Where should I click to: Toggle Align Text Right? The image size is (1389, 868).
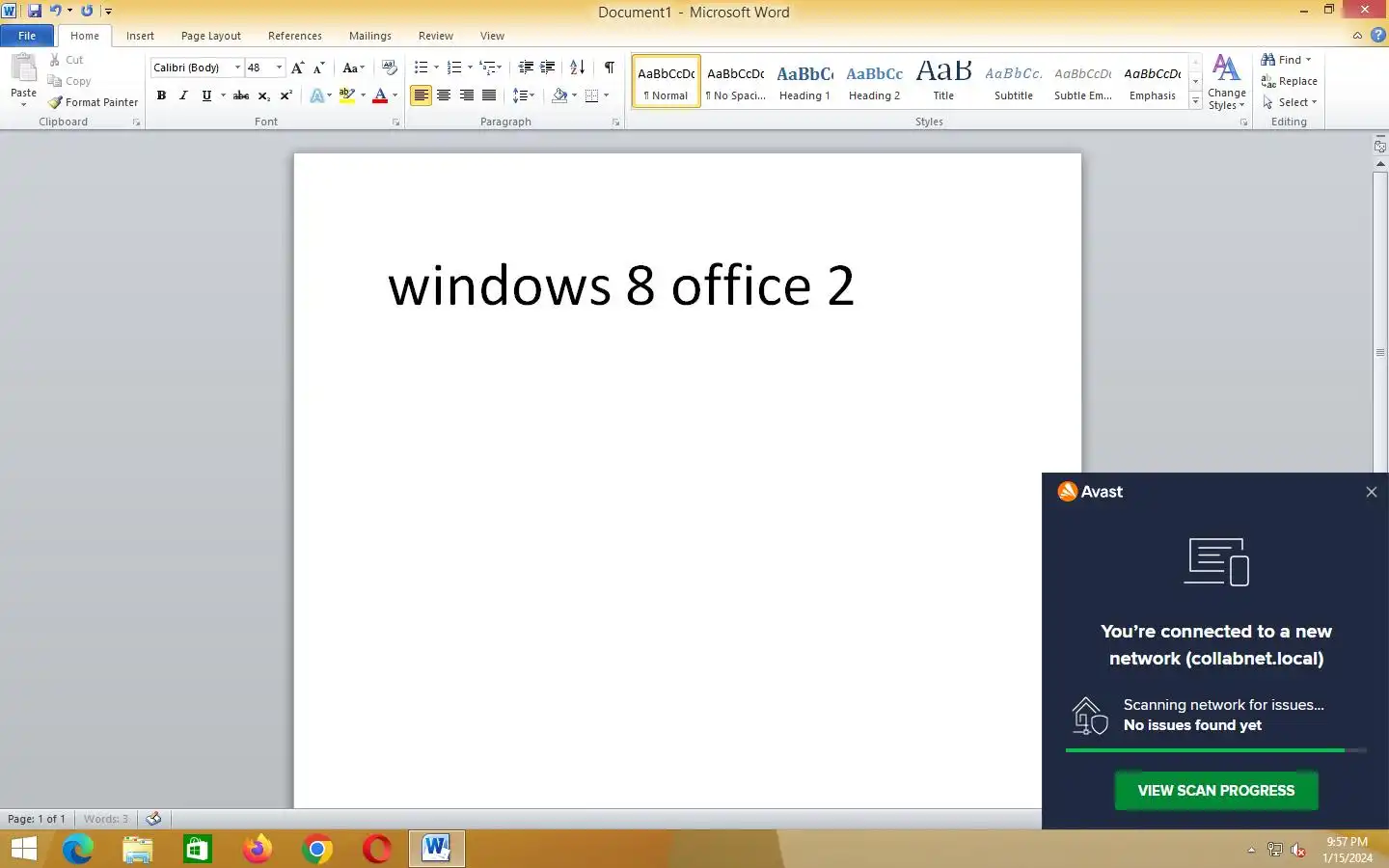(x=467, y=95)
